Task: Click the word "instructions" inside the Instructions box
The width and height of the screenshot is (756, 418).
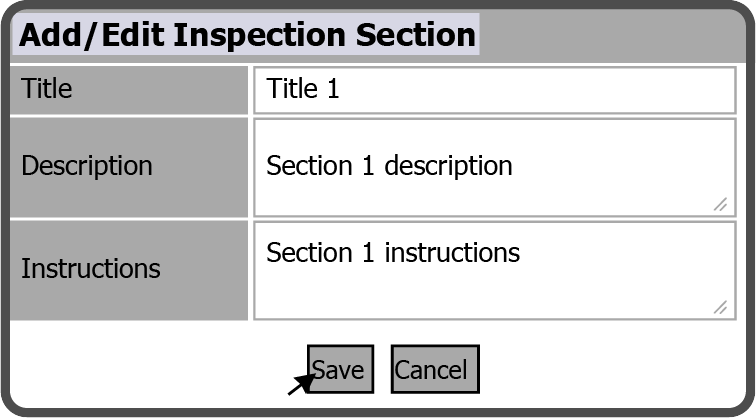Action: [x=452, y=252]
